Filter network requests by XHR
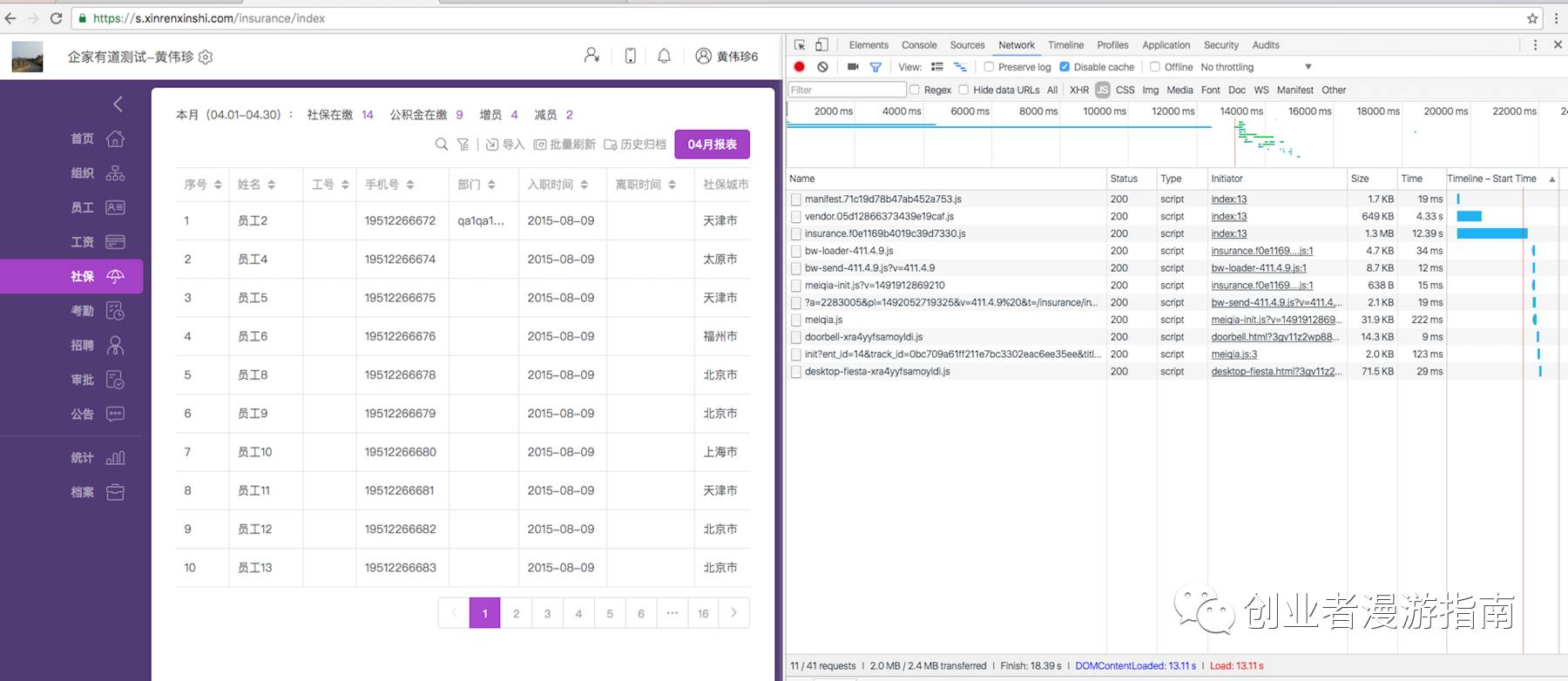 coord(1078,90)
